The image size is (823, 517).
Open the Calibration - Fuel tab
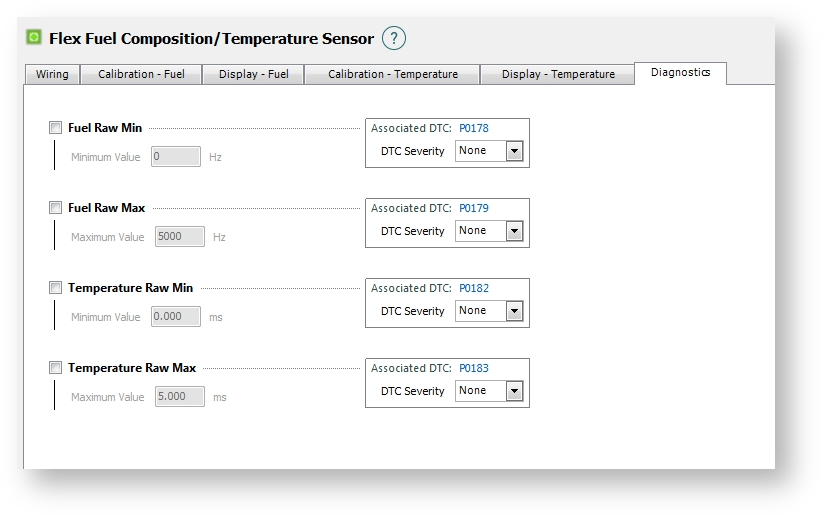pos(141,74)
